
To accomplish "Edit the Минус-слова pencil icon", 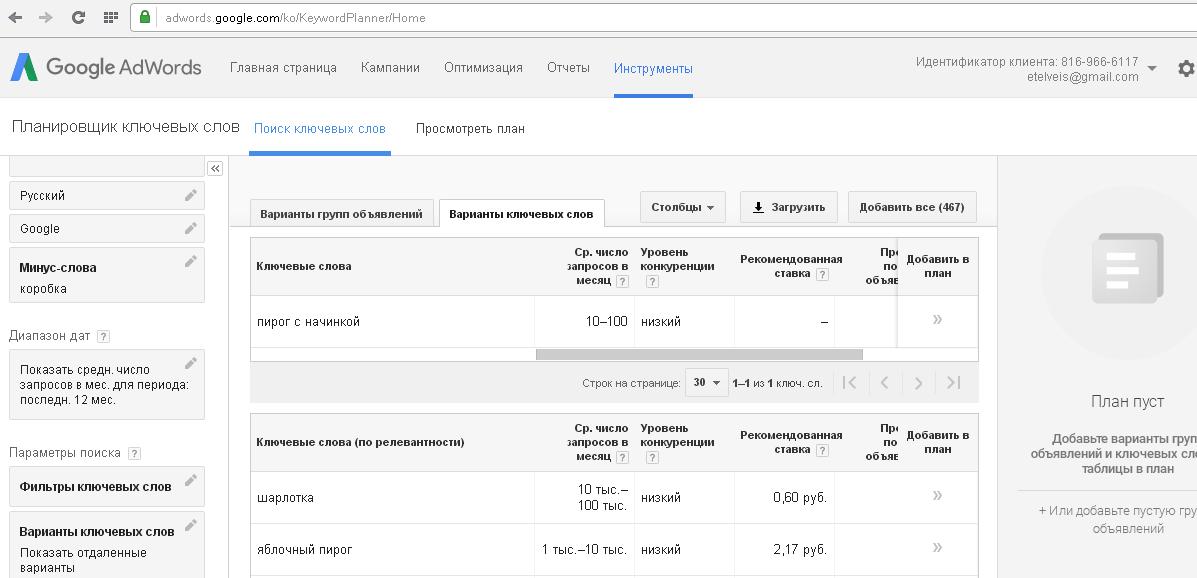I will 191,262.
